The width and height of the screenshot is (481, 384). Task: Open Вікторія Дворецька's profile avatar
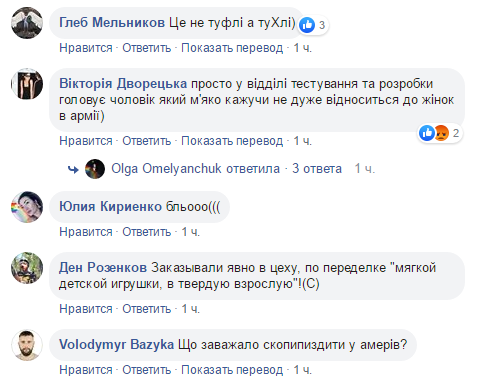pyautogui.click(x=27, y=84)
